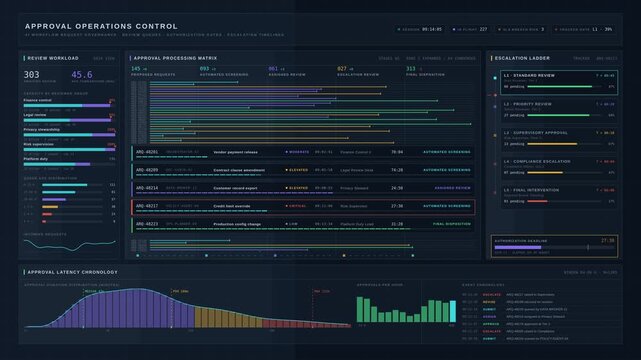Click the Incoming Requests sparkline chart
This screenshot has height=360, width=641.
pos(69,244)
